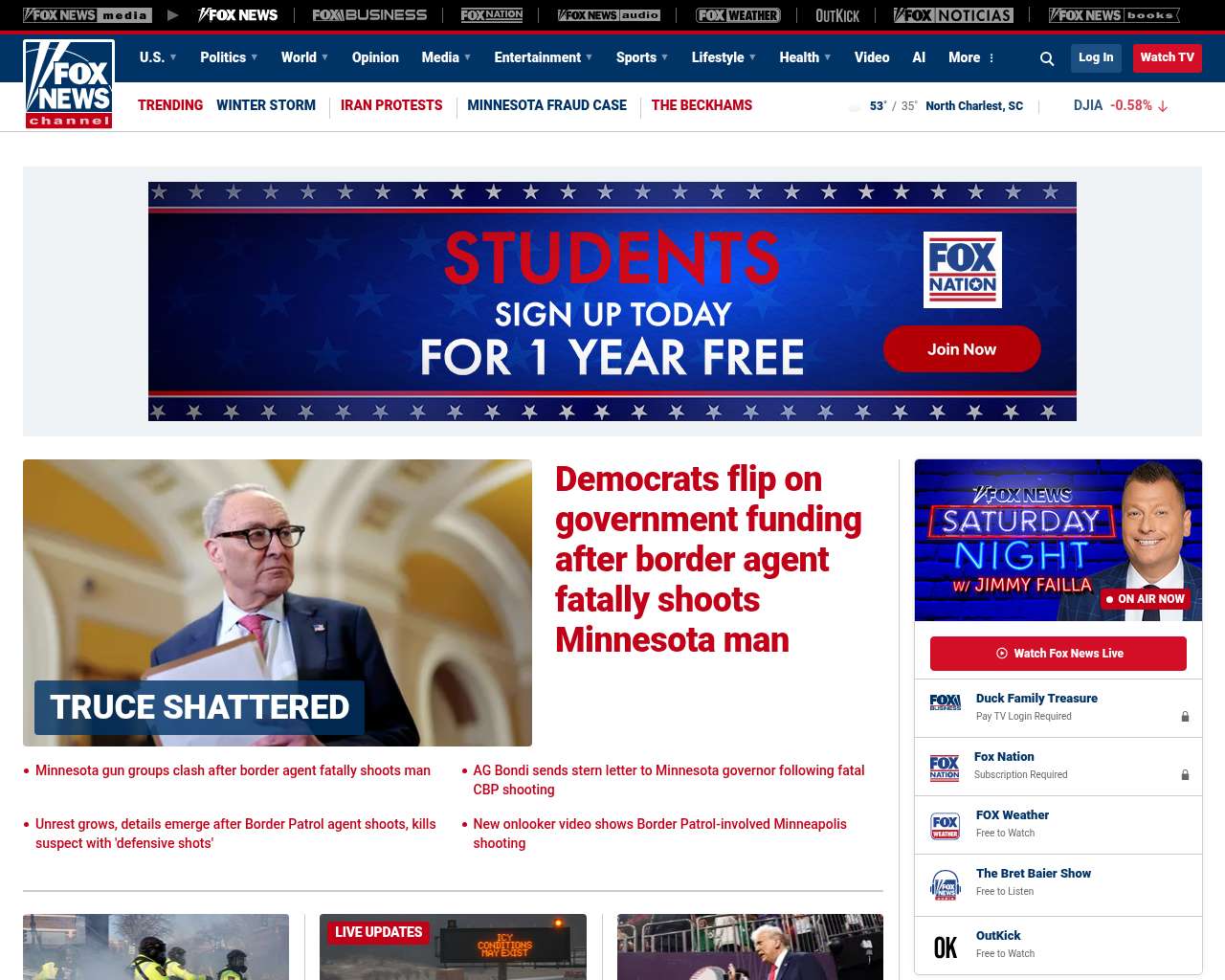Click the red Watch TV button
The height and width of the screenshot is (980, 1225).
(1167, 57)
